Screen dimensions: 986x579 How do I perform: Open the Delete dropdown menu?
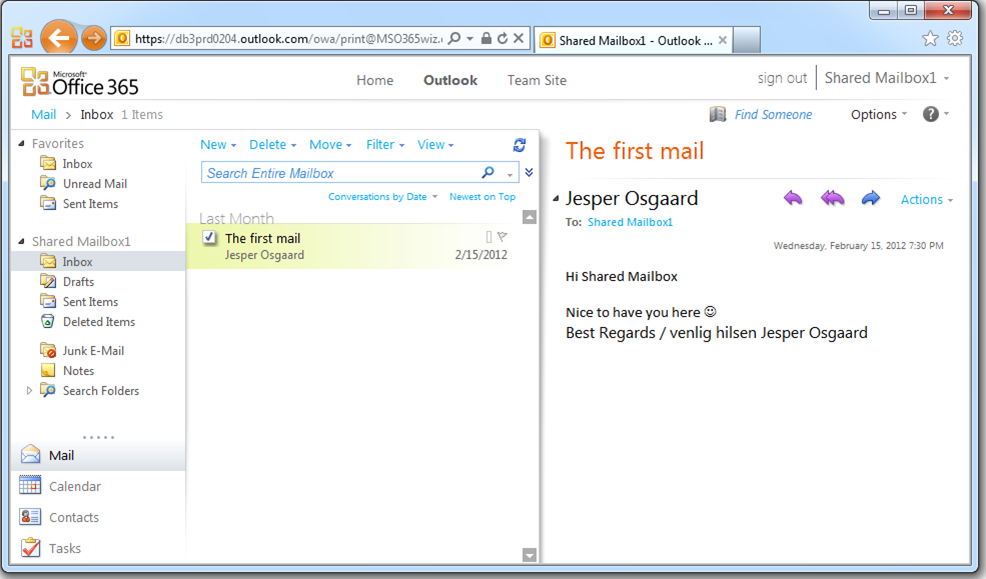pos(272,145)
